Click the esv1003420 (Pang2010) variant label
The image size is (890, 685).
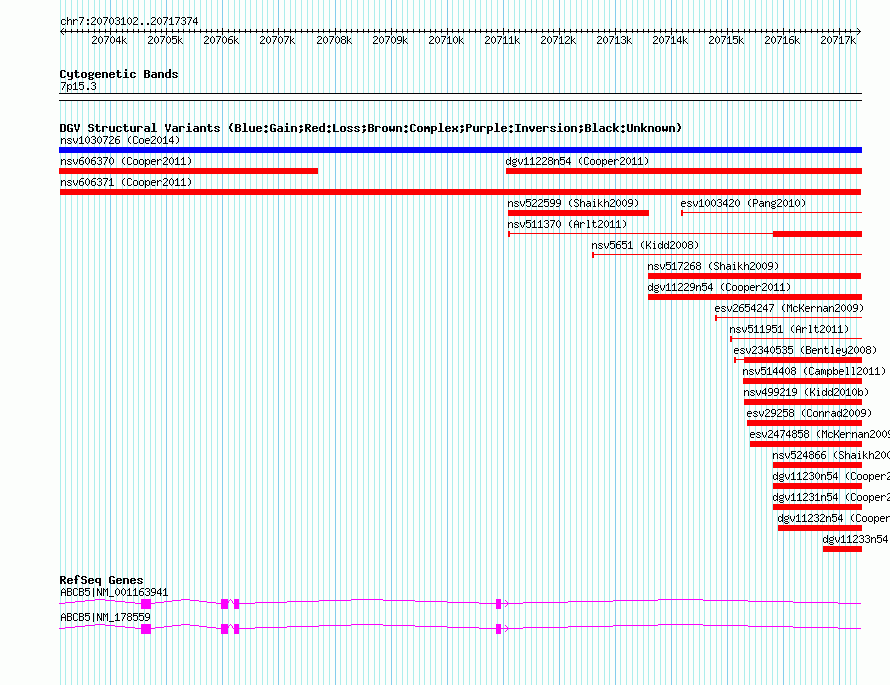tap(743, 203)
